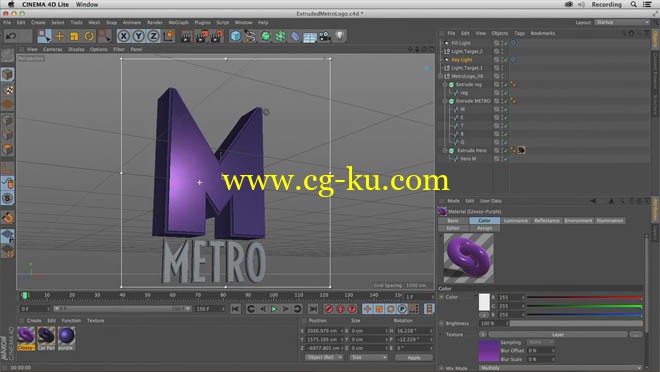Toggle visibility dots for Fill Light
Viewport: 660px width, 372px height.
coord(502,43)
